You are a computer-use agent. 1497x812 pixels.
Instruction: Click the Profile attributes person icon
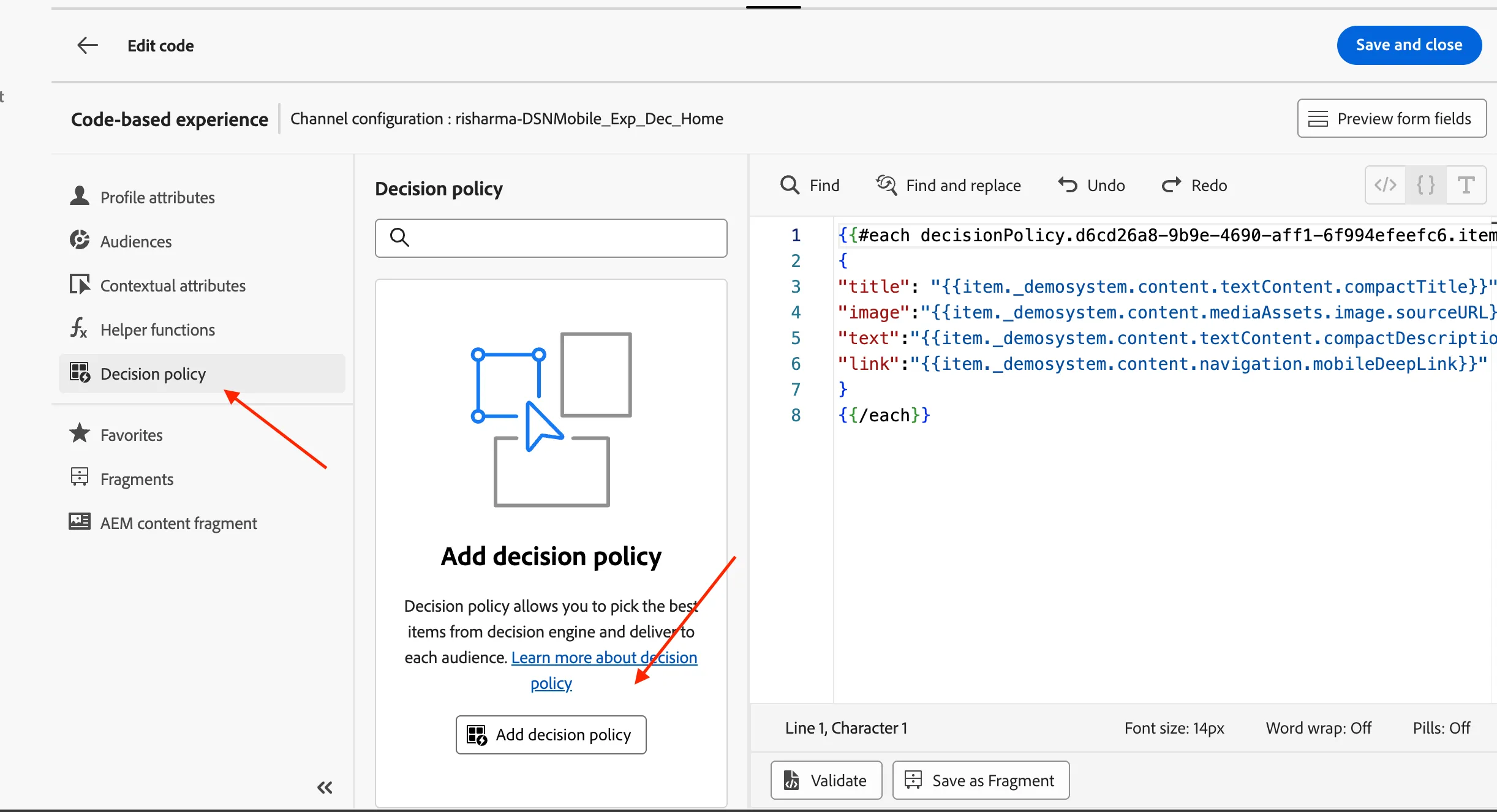click(80, 195)
